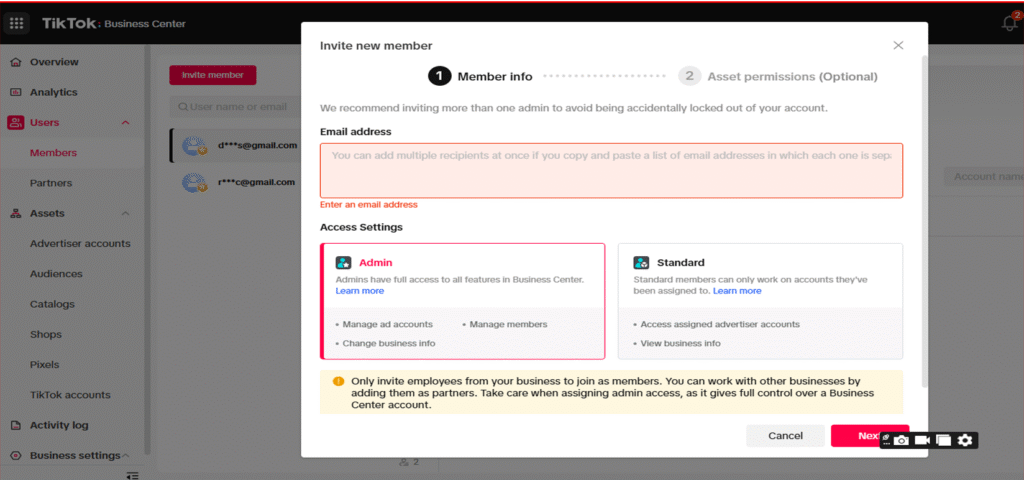Select the Standard access option

[x=760, y=301]
